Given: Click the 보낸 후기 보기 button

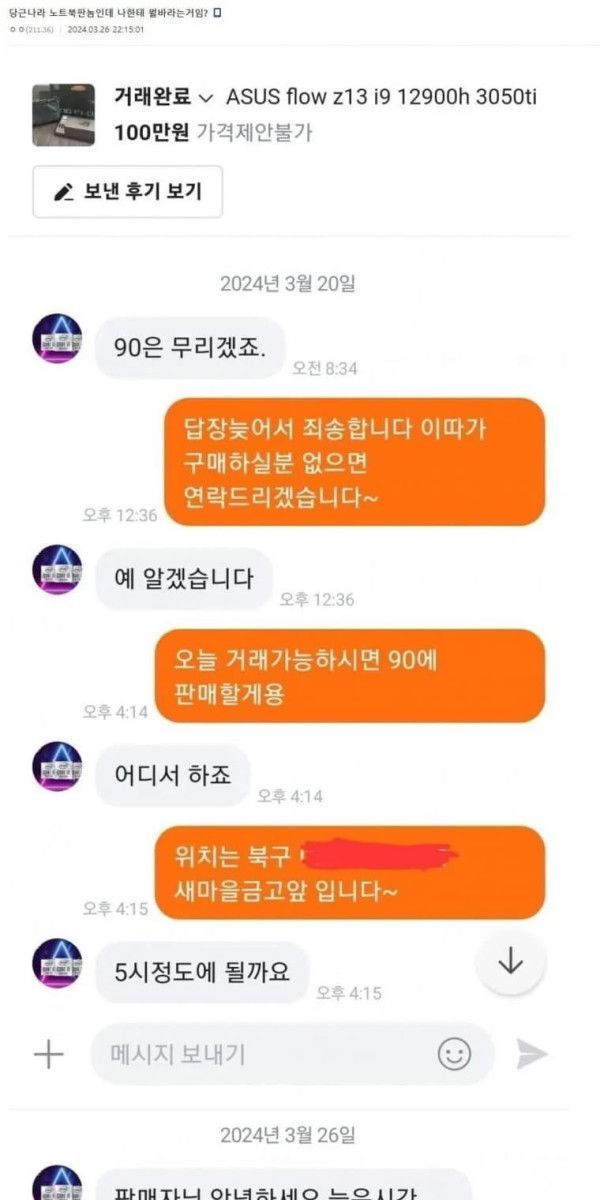Looking at the screenshot, I should [128, 192].
